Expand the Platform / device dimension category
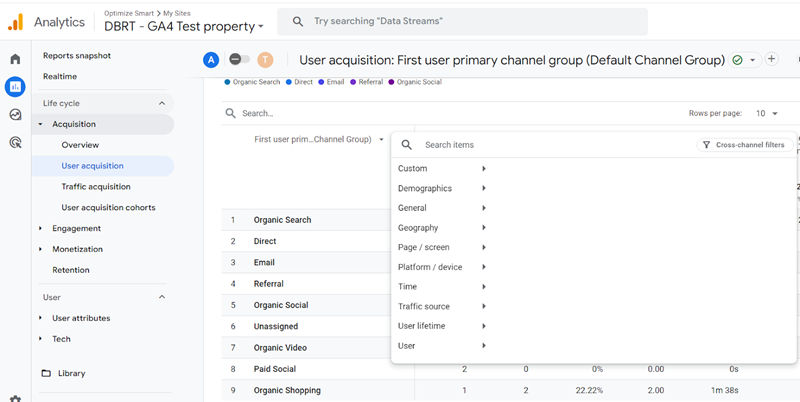The height and width of the screenshot is (402, 800). click(442, 267)
